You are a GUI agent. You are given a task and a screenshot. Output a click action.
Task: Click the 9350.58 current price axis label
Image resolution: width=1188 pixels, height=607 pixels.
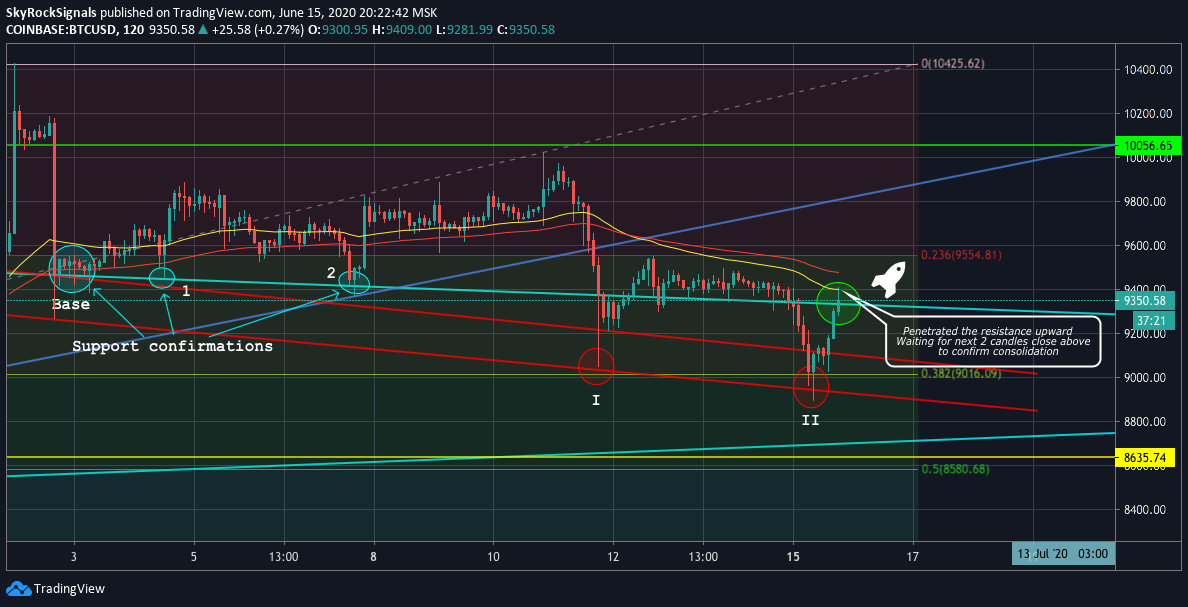click(1145, 300)
